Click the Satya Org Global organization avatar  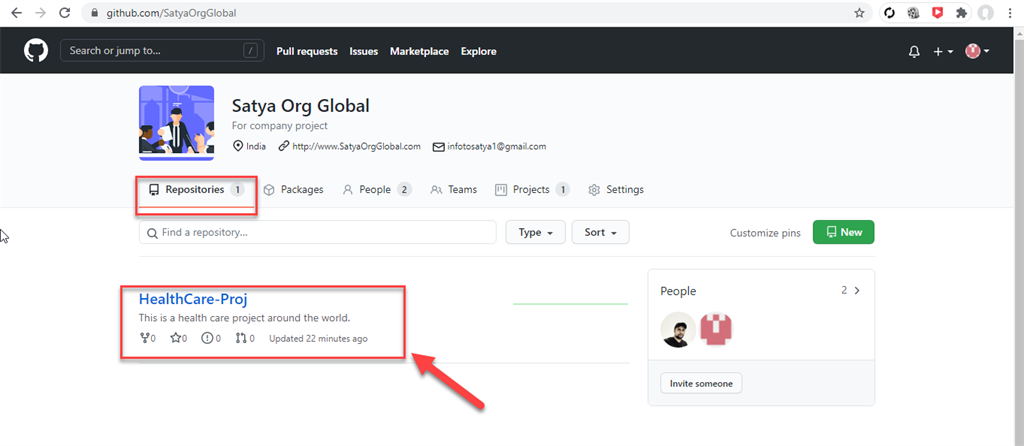176,123
